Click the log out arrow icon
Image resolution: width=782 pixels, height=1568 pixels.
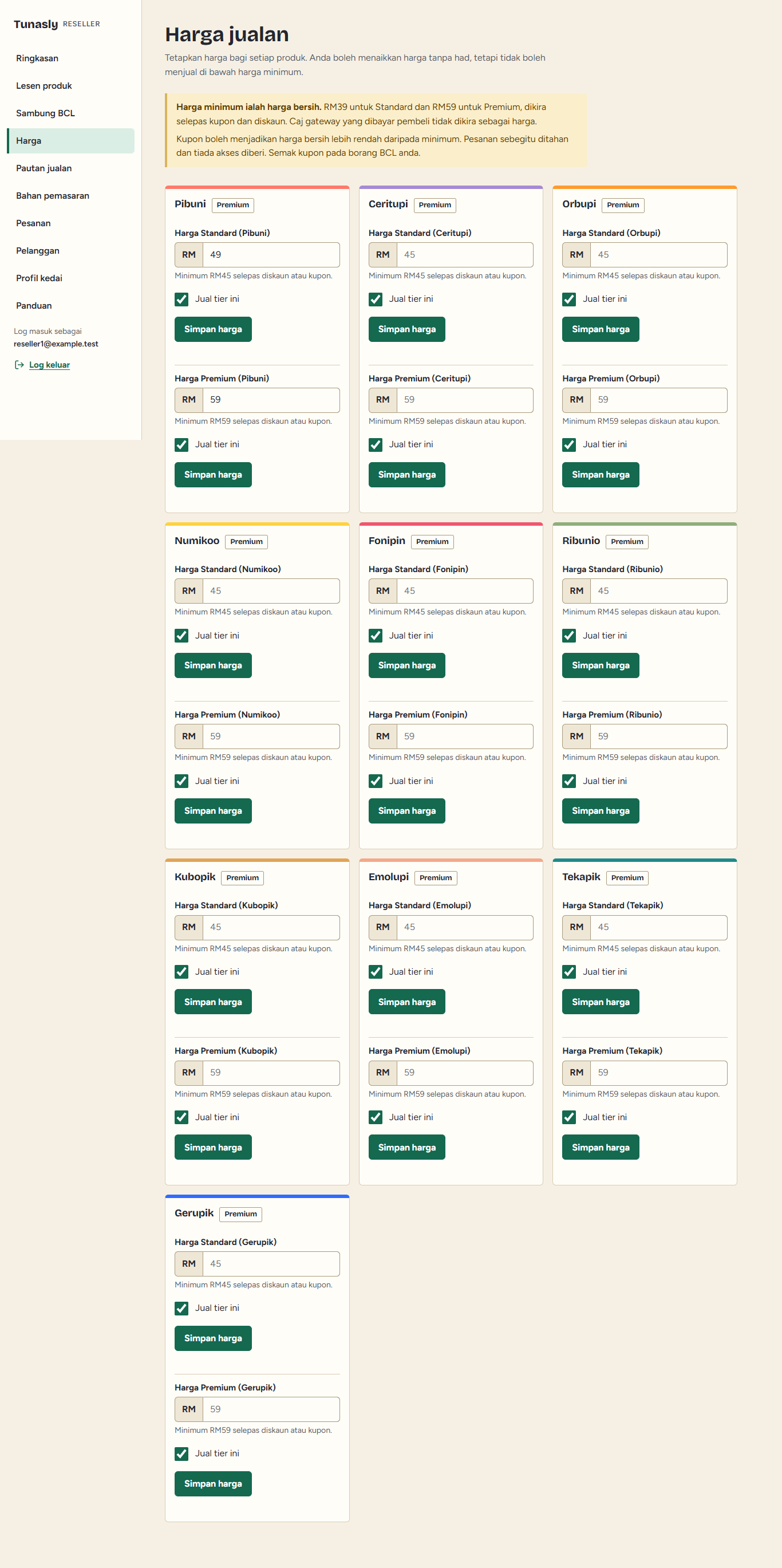19,365
